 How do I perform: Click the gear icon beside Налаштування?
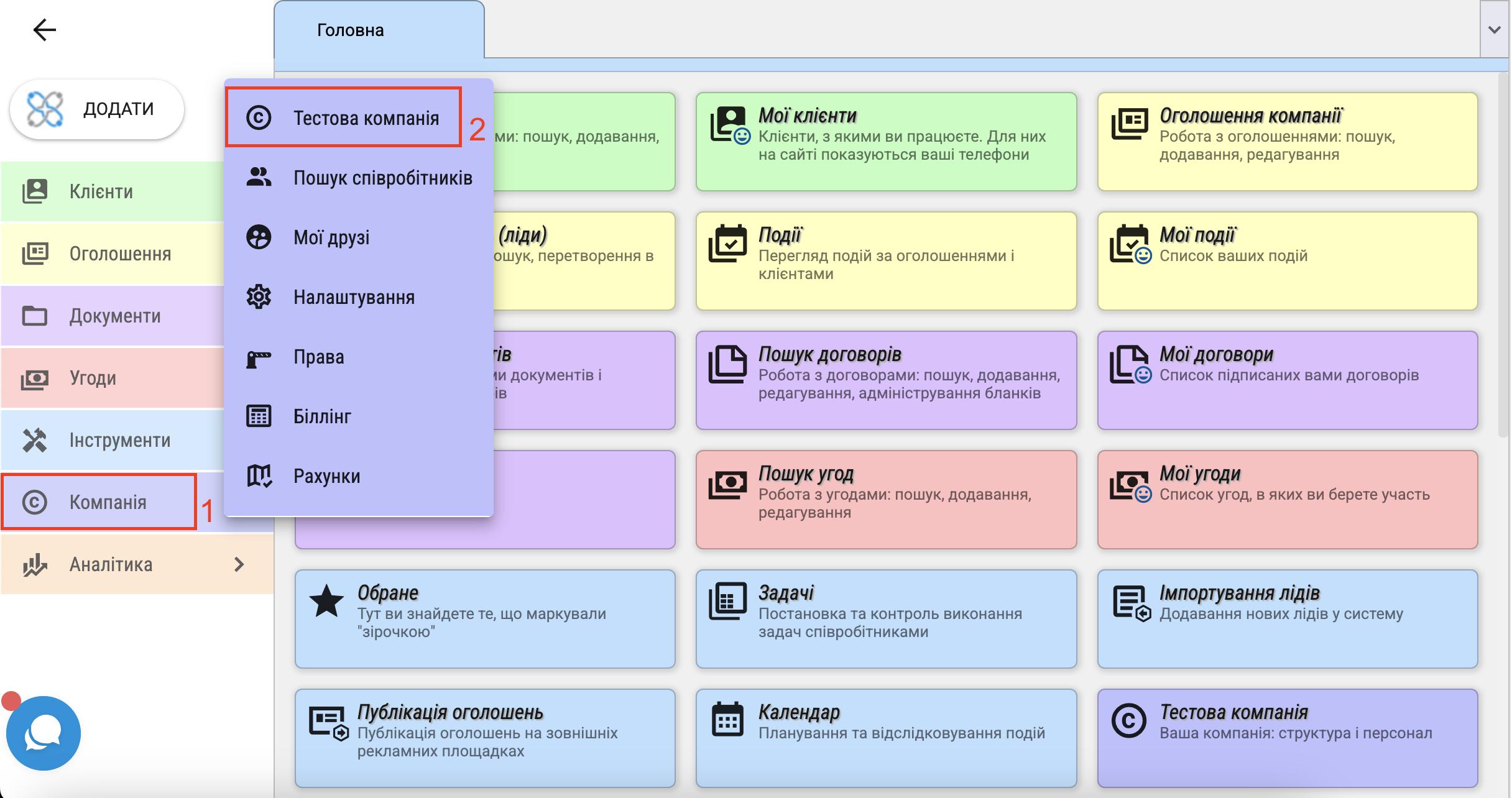tap(259, 297)
